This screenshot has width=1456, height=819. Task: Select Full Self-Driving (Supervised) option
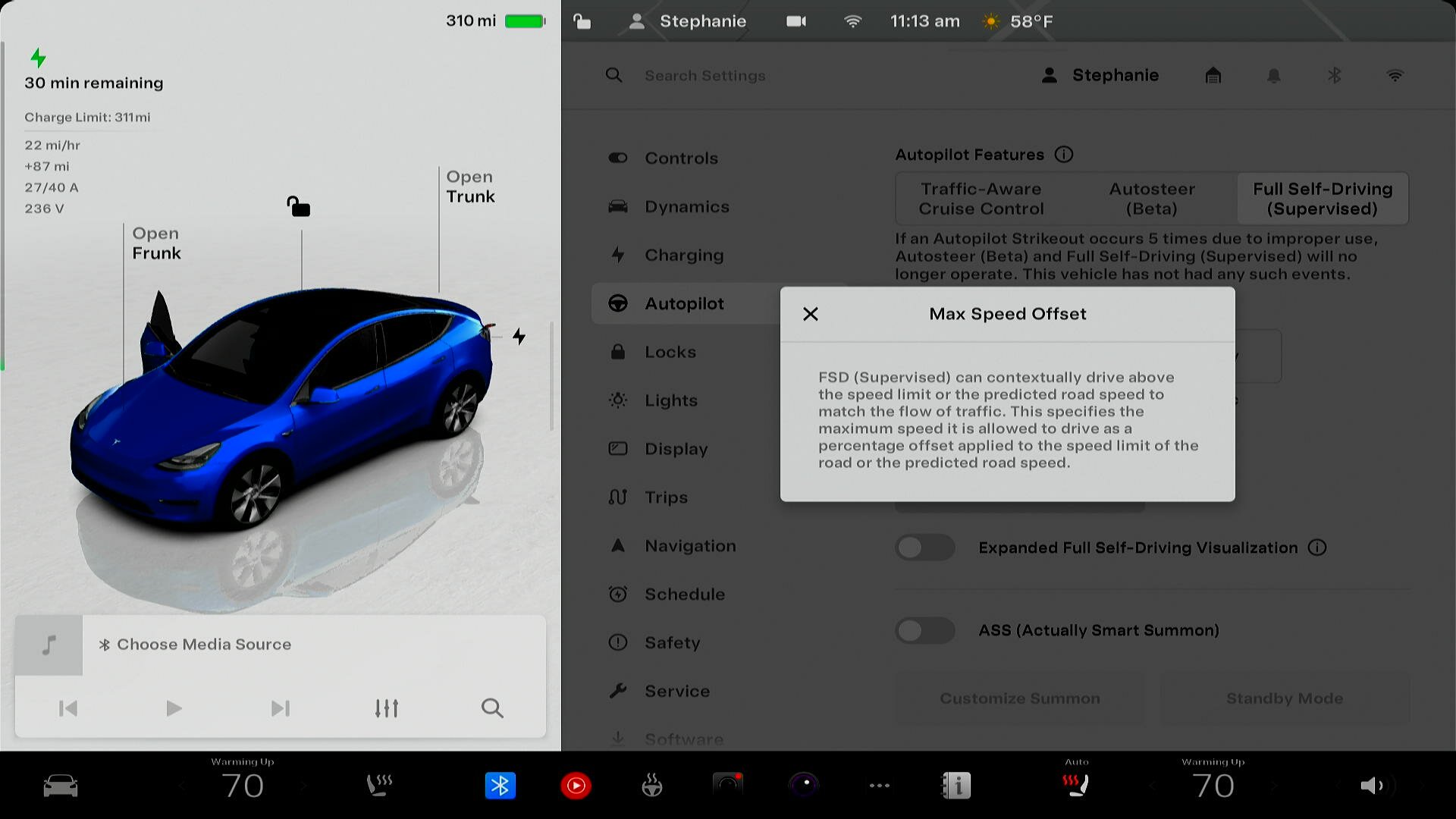click(x=1322, y=199)
